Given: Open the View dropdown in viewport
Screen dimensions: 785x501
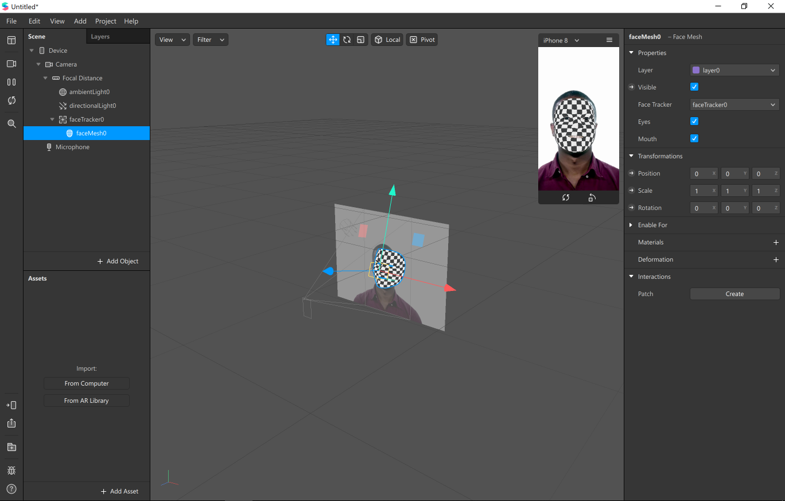Looking at the screenshot, I should tap(172, 40).
